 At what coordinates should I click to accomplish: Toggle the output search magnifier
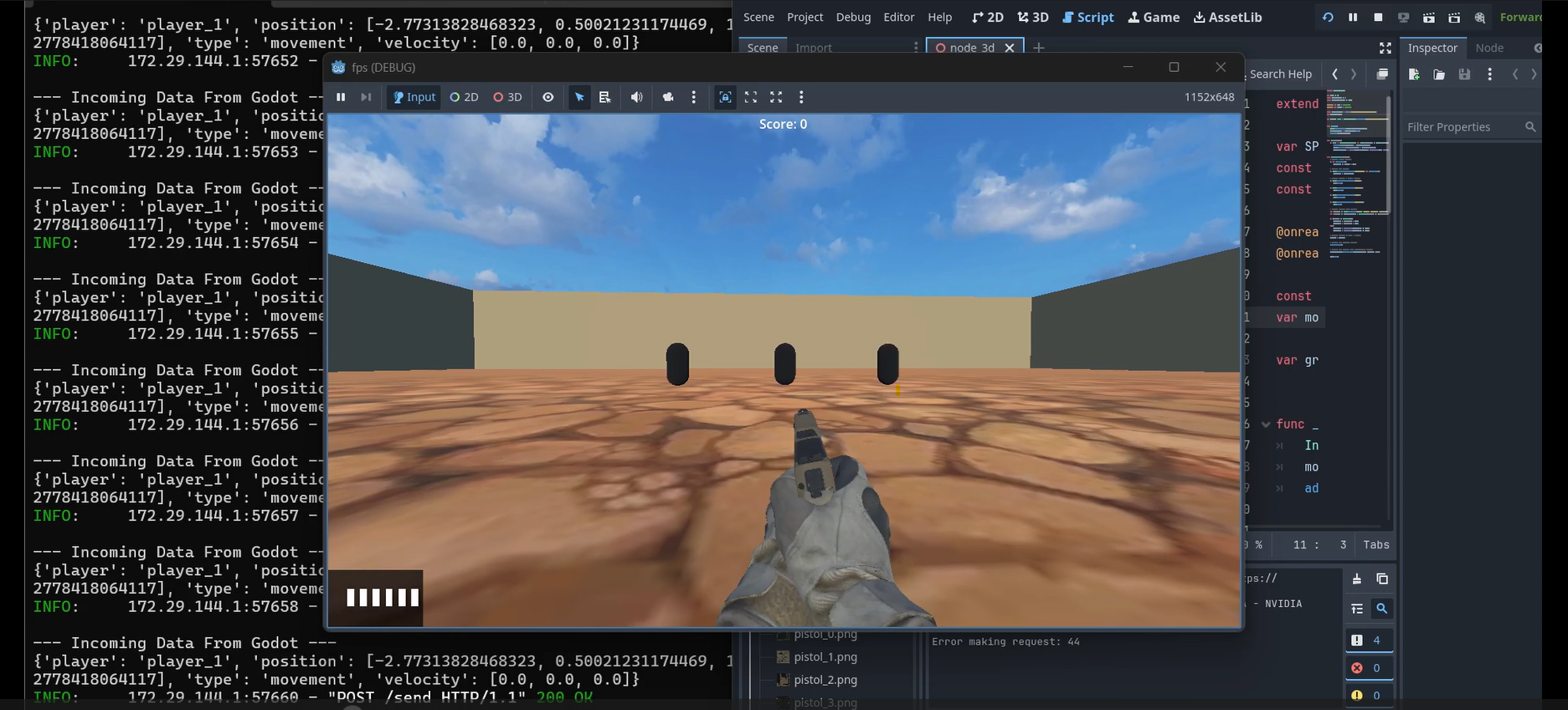(x=1382, y=609)
